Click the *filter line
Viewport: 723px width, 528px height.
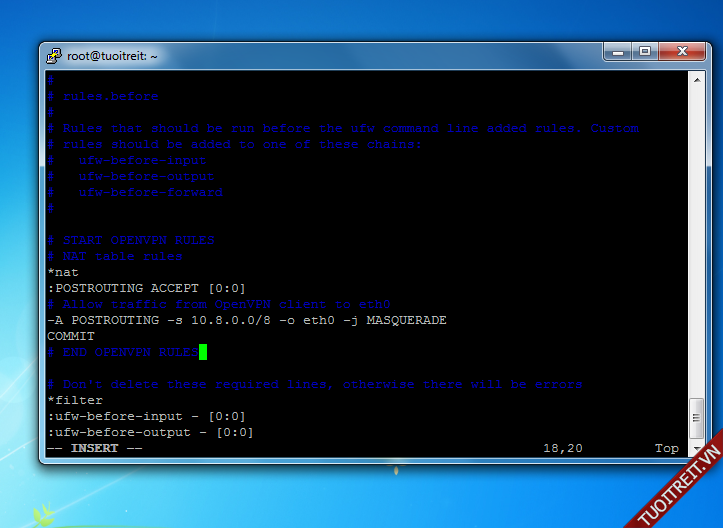click(75, 400)
